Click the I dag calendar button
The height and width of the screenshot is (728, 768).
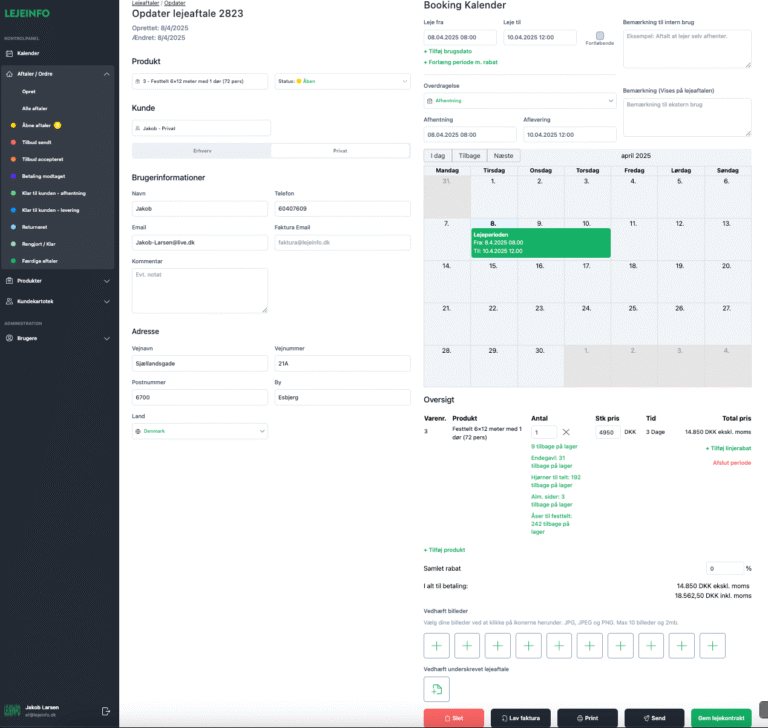tap(437, 156)
